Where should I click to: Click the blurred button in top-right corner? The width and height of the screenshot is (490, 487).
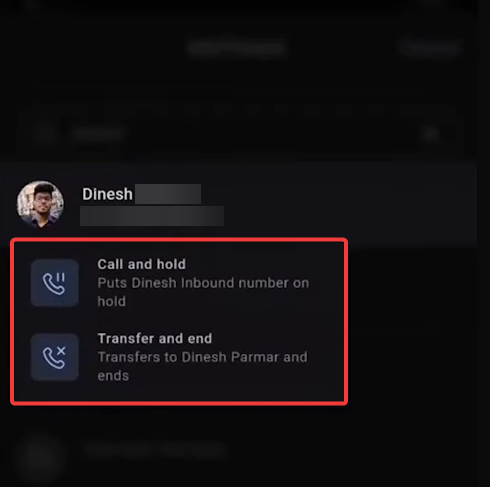click(431, 48)
